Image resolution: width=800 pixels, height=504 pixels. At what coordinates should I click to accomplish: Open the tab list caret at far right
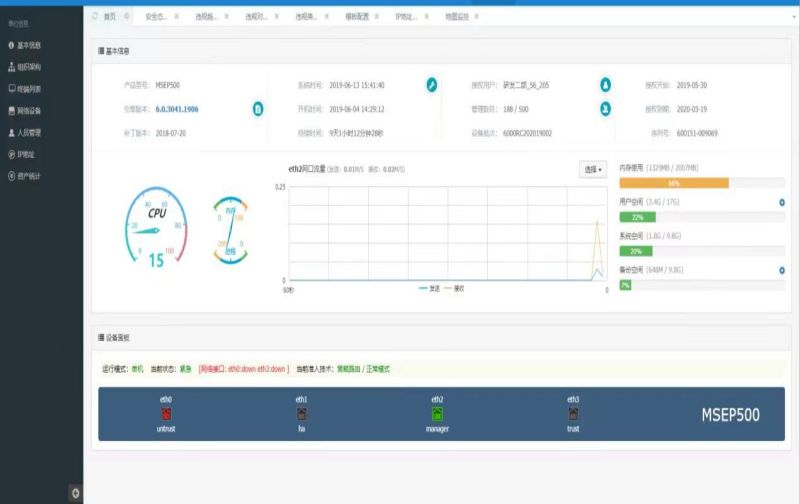click(794, 16)
